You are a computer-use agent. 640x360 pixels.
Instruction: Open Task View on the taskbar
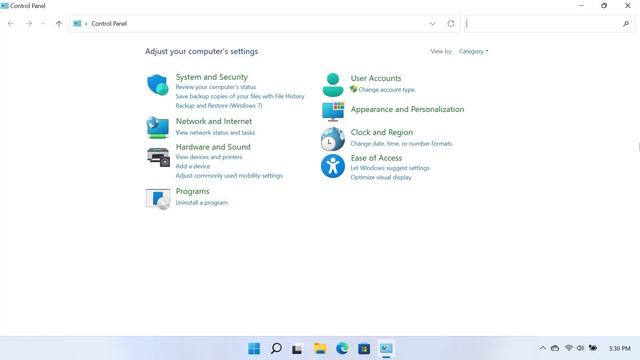[x=297, y=349]
